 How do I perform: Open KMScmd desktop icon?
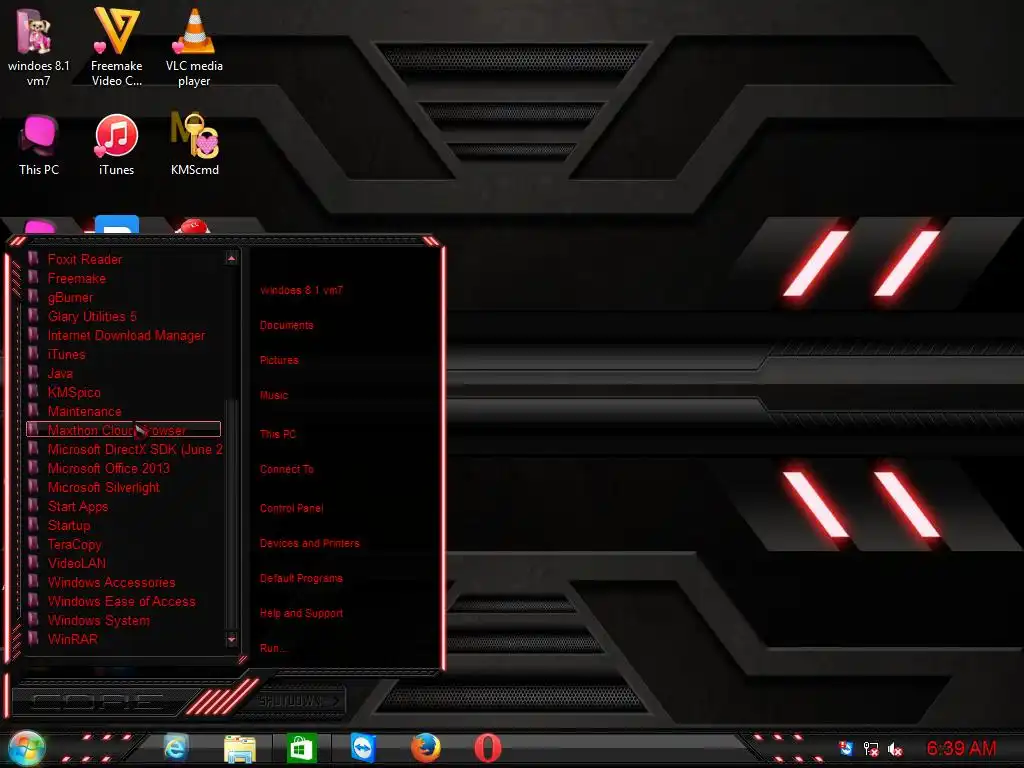pyautogui.click(x=195, y=144)
